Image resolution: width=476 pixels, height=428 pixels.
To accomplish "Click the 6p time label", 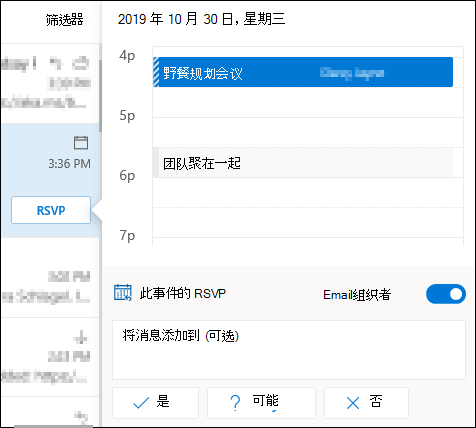I will (x=127, y=175).
